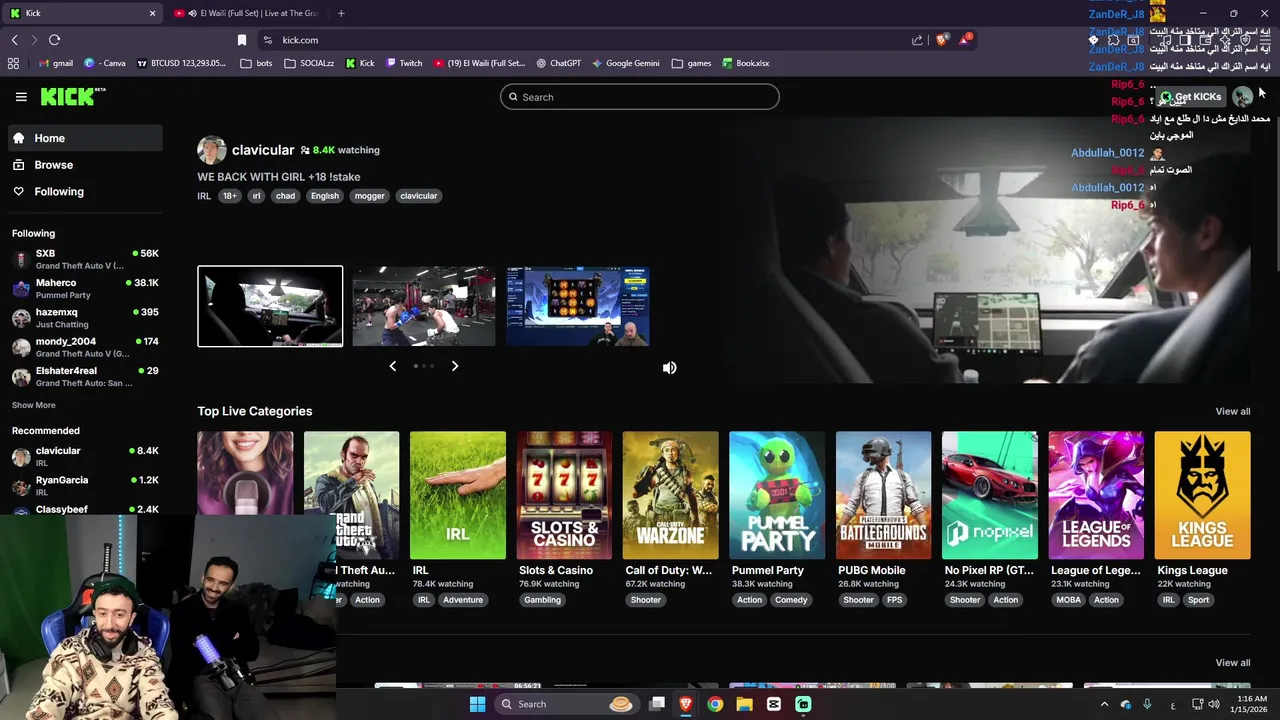Image resolution: width=1280 pixels, height=720 pixels.
Task: Open the user profile avatar menu
Action: 1242,97
